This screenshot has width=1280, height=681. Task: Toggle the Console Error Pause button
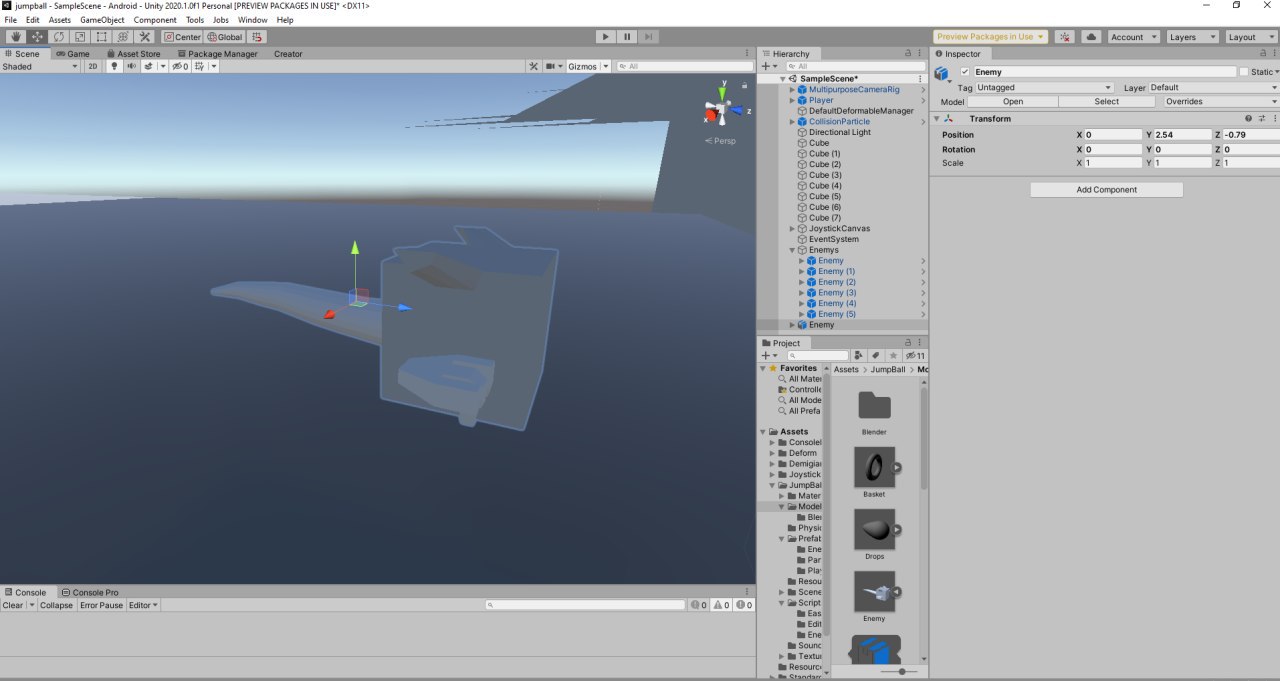click(x=101, y=605)
